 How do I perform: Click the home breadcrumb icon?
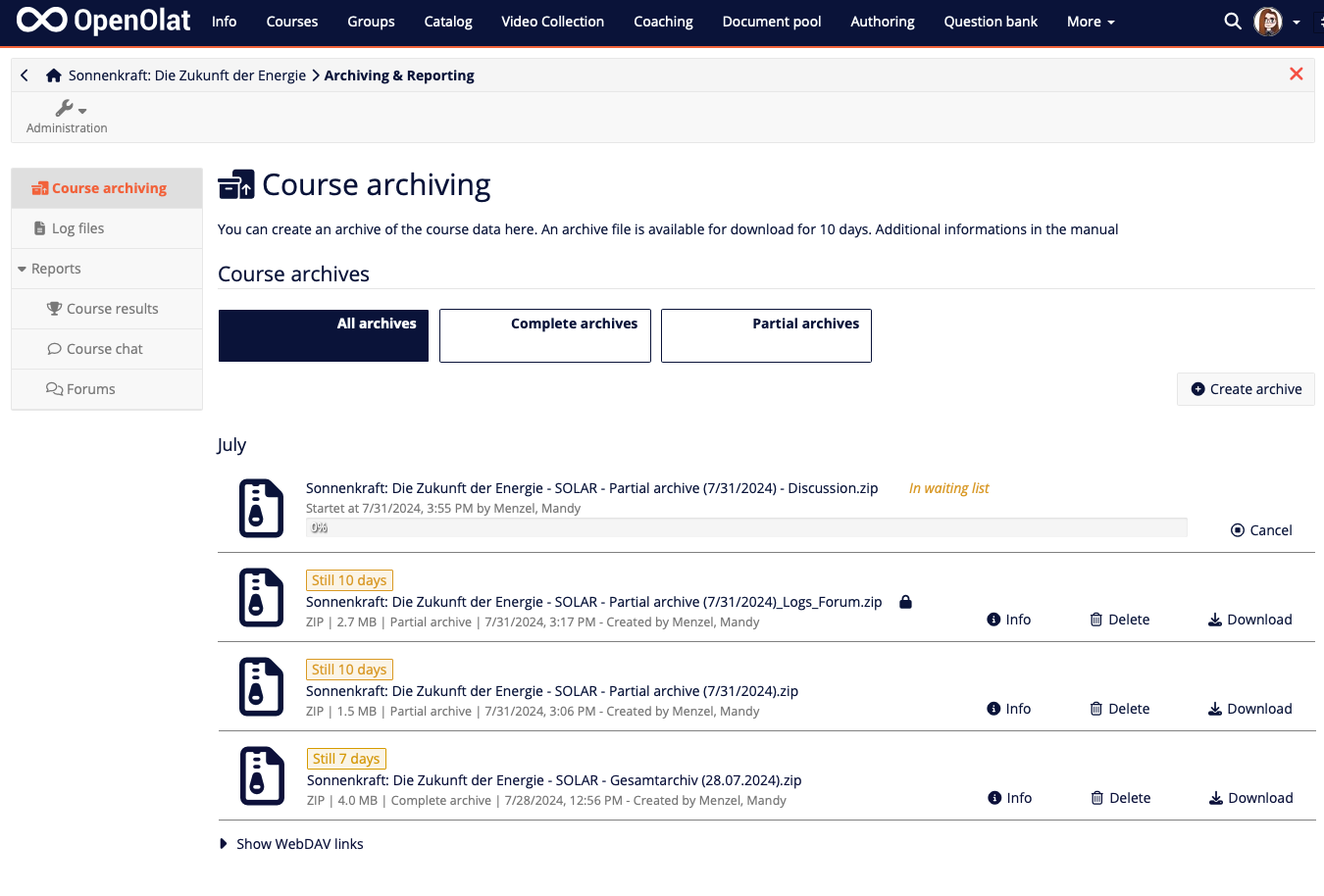53,75
